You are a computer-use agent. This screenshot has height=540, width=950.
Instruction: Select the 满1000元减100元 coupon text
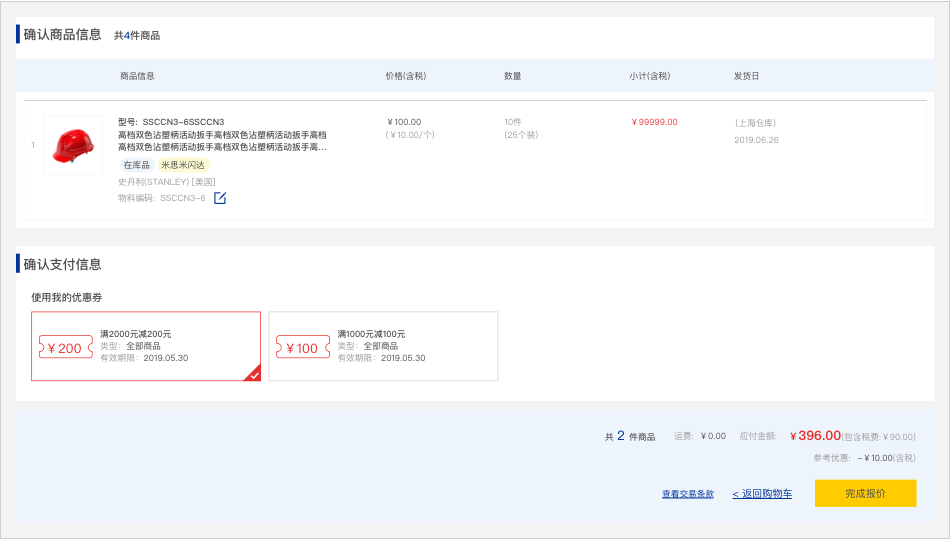[x=371, y=334]
